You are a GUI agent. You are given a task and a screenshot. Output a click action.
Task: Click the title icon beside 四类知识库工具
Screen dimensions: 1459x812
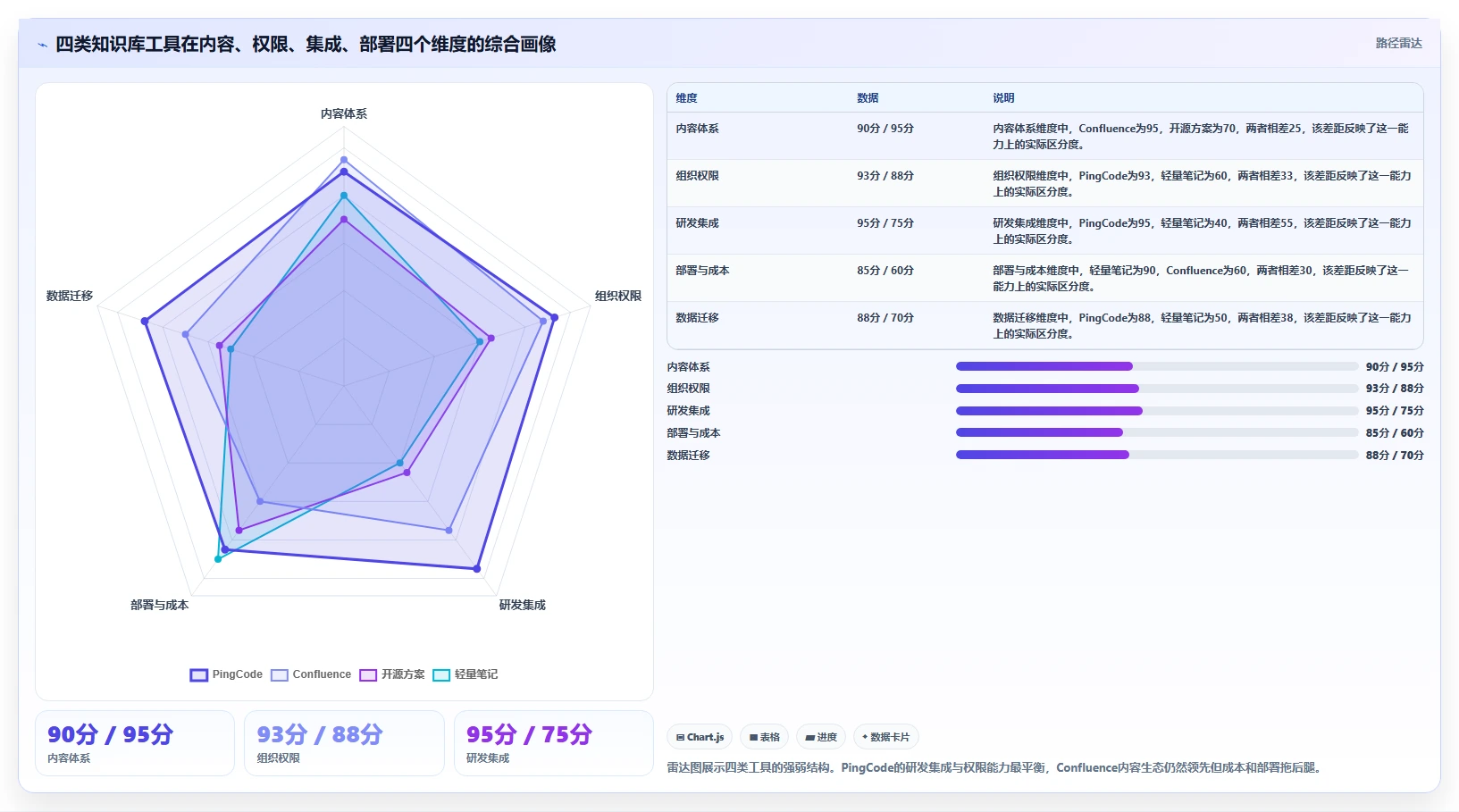42,45
